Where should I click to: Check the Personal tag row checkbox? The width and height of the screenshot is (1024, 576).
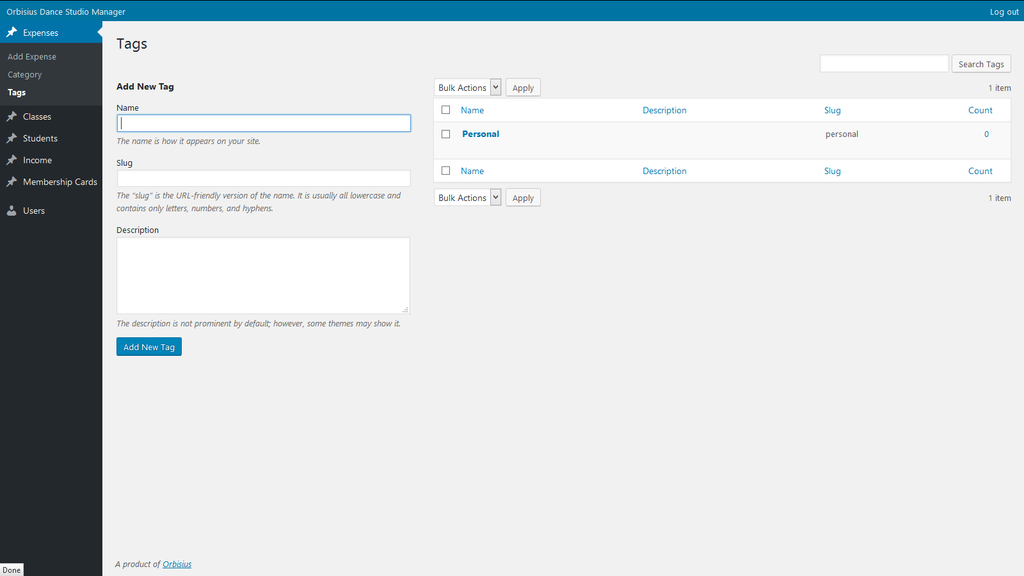tap(445, 134)
